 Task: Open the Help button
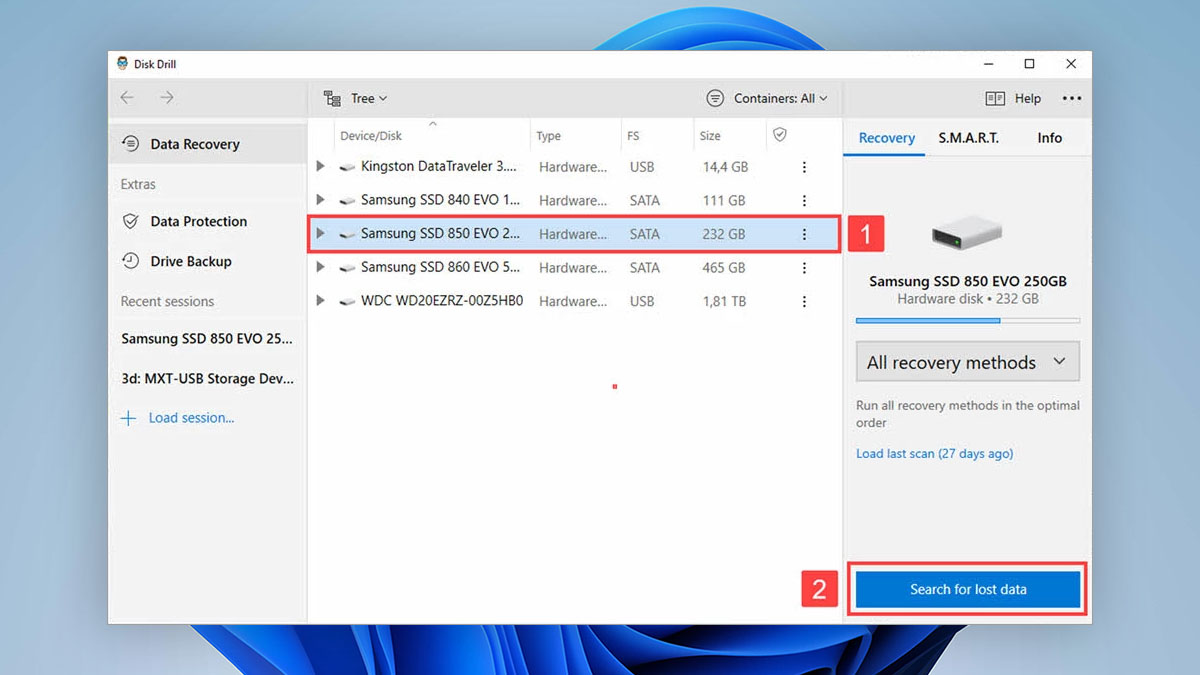point(1013,98)
